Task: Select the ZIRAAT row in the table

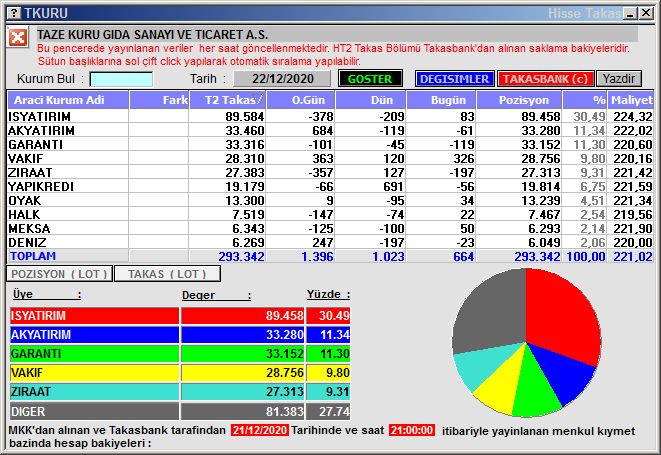Action: tap(330, 172)
